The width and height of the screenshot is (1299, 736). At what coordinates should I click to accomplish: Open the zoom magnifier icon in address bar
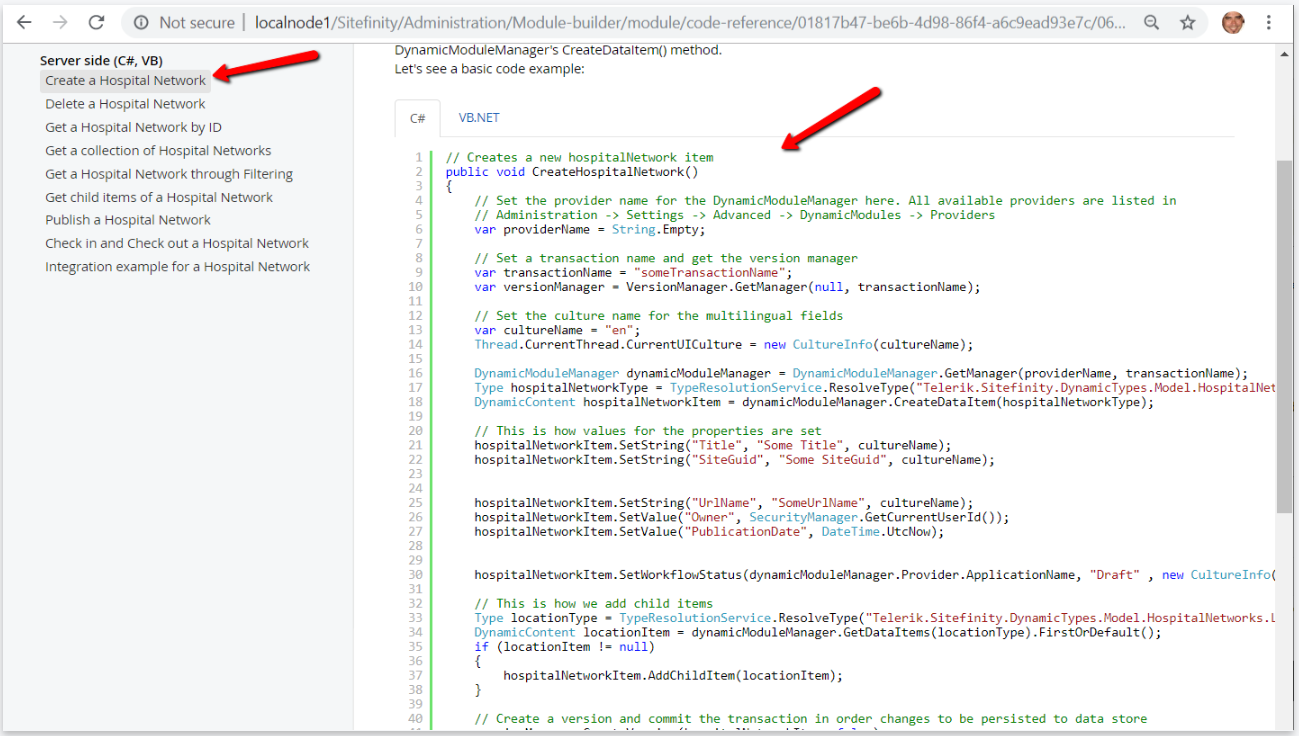[1152, 22]
